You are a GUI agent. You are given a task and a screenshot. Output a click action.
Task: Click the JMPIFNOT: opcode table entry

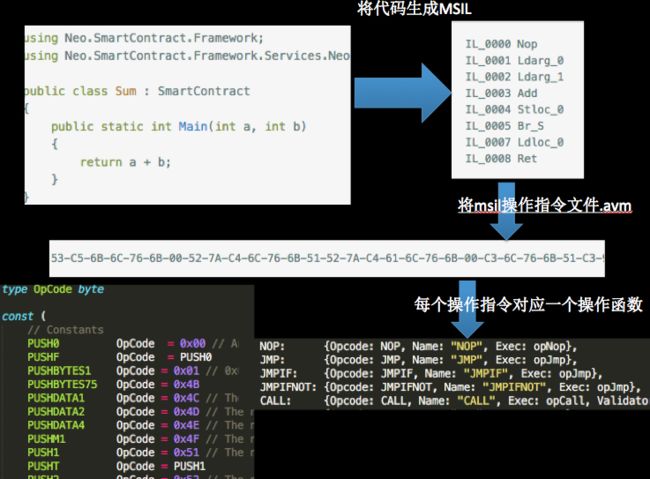[450, 388]
